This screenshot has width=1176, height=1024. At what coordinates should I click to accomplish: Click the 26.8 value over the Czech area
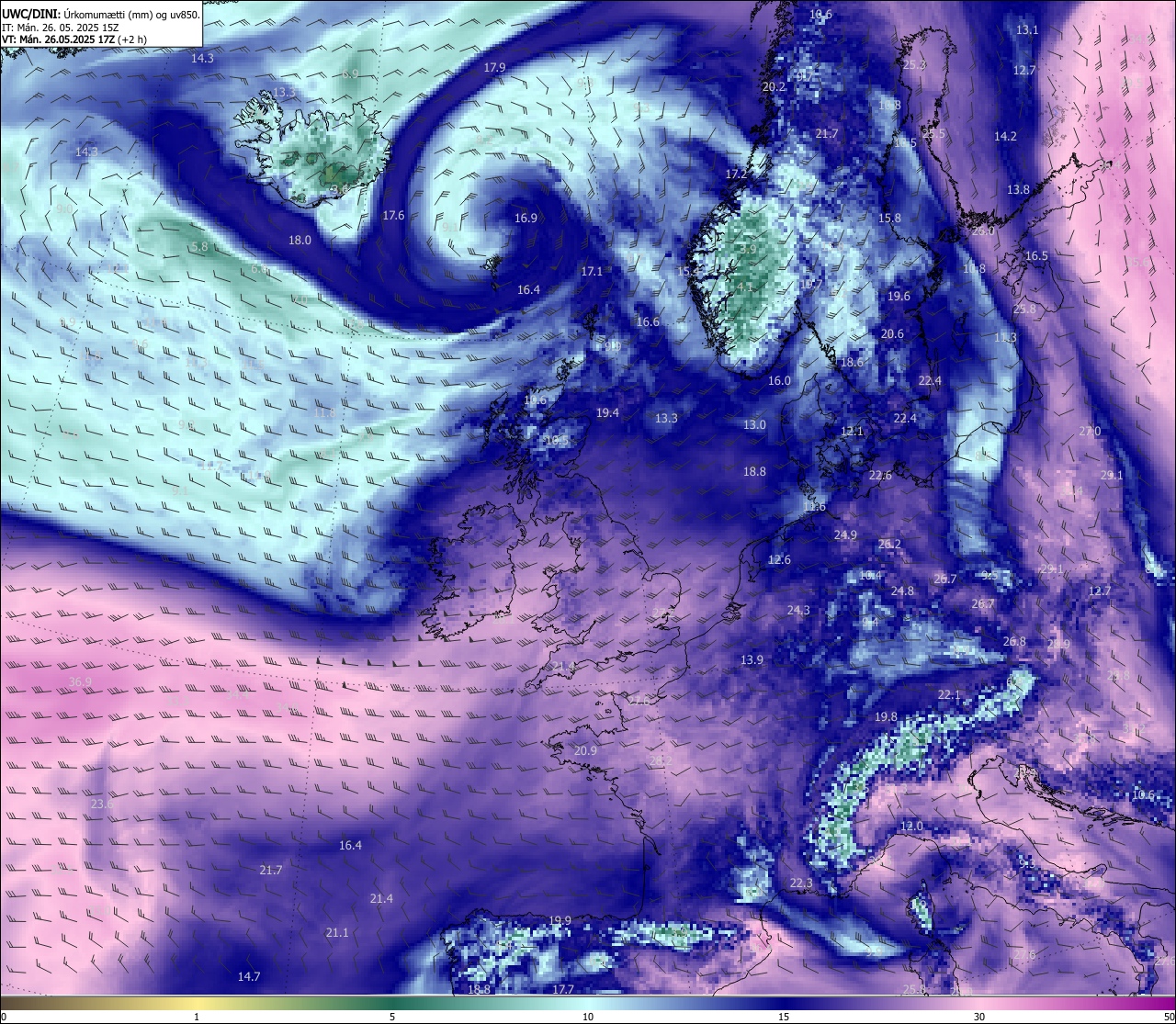coord(1014,642)
